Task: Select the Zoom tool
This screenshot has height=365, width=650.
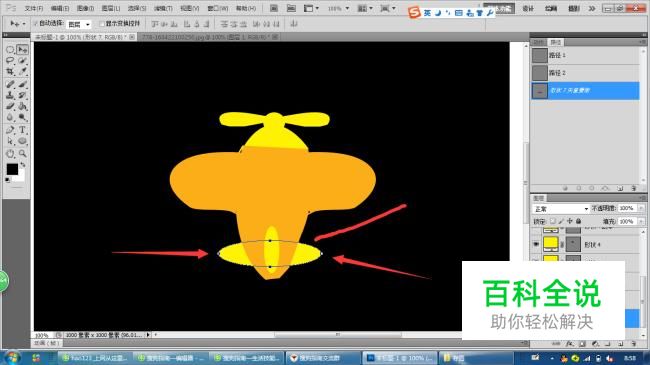Action: (x=22, y=153)
